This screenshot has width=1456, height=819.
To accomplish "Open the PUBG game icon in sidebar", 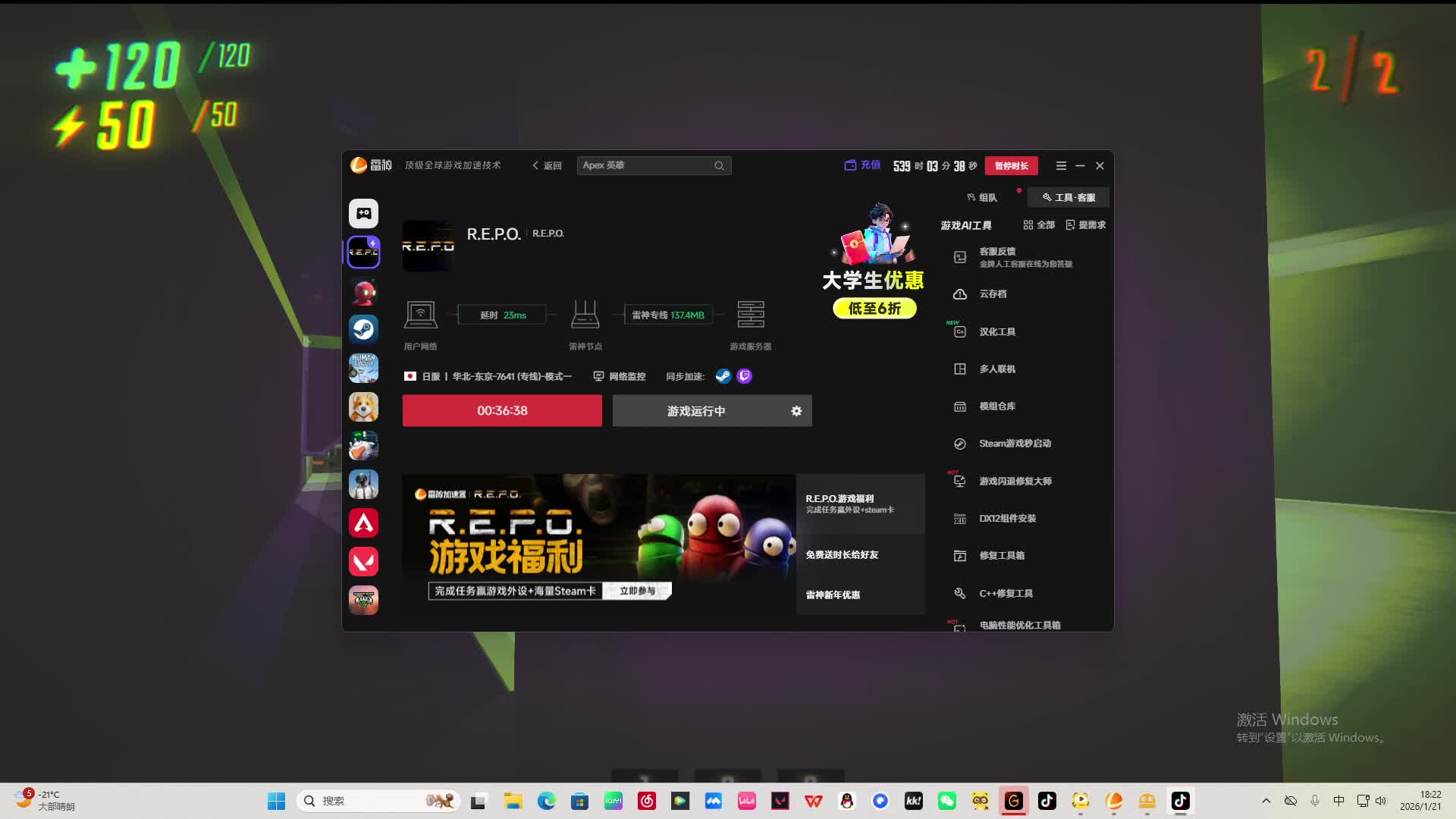I will (363, 484).
